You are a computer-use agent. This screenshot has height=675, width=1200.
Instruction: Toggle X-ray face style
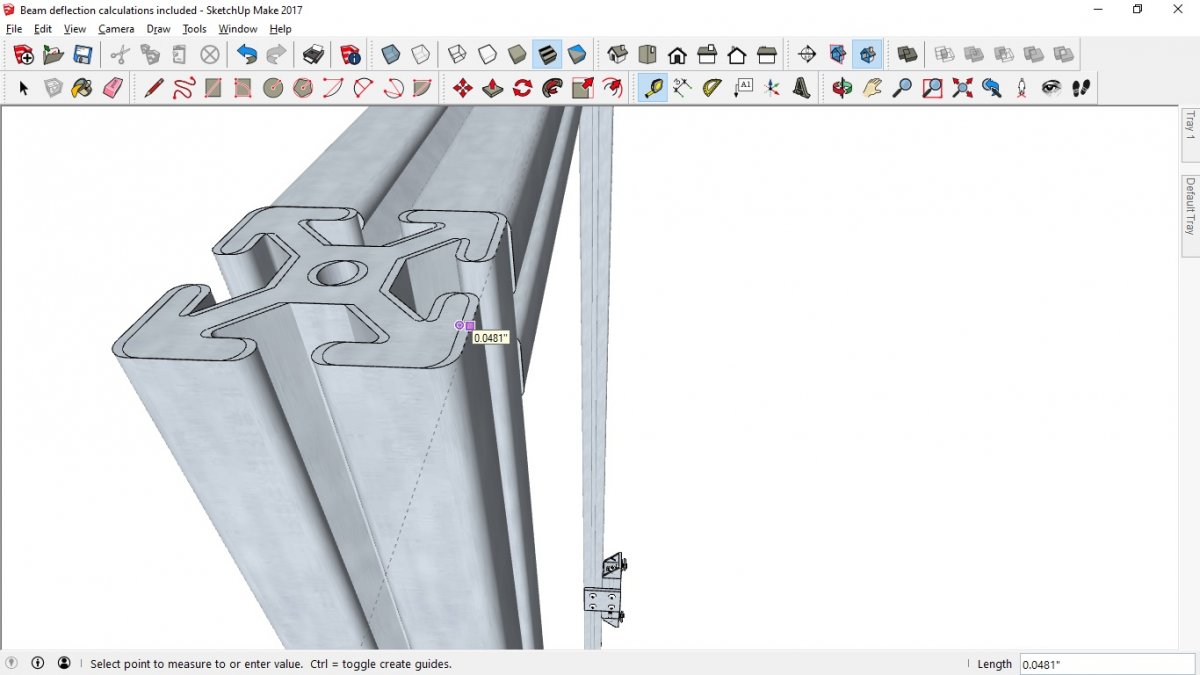(x=391, y=54)
